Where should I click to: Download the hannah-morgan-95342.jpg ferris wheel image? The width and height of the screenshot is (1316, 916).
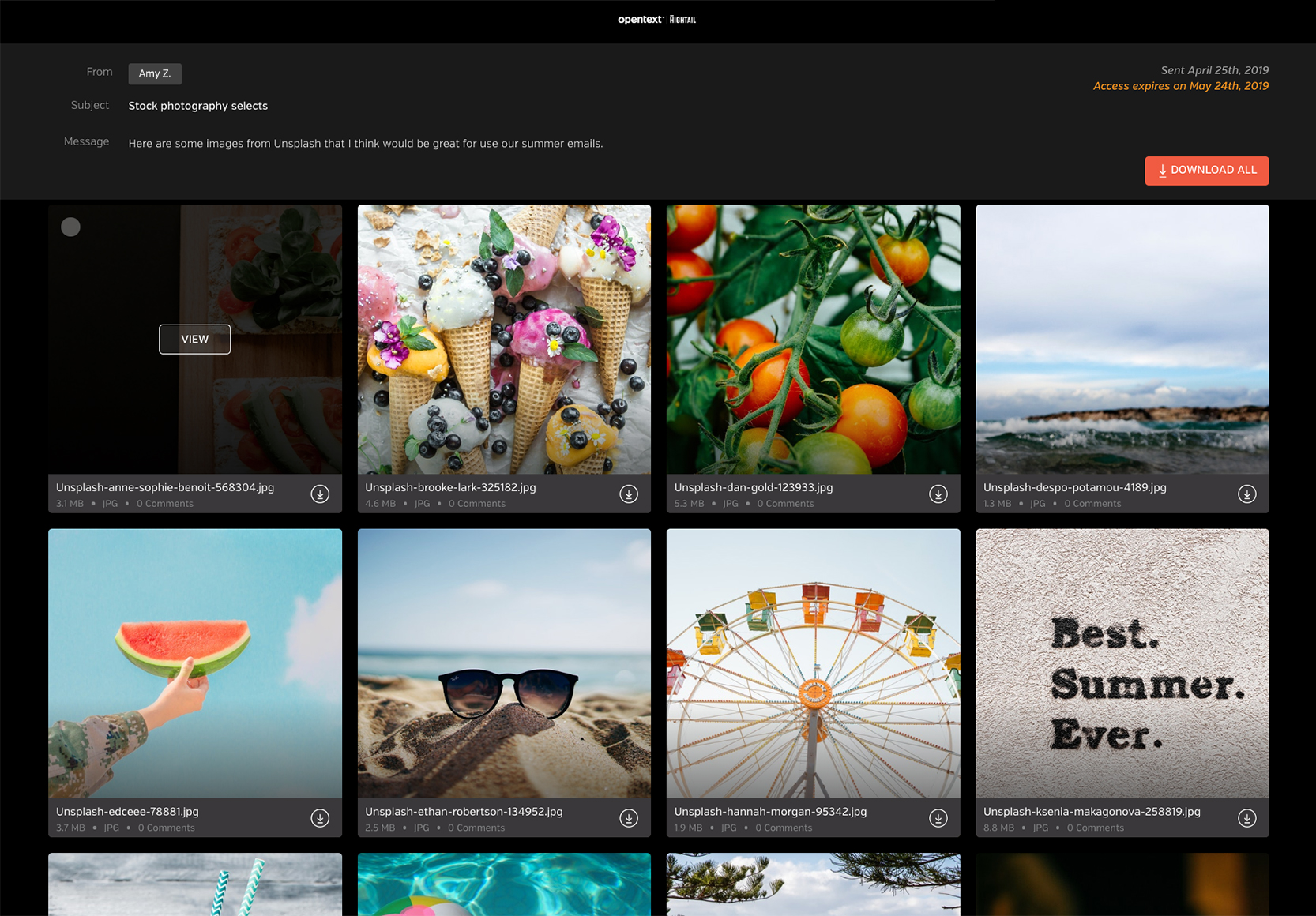click(938, 818)
